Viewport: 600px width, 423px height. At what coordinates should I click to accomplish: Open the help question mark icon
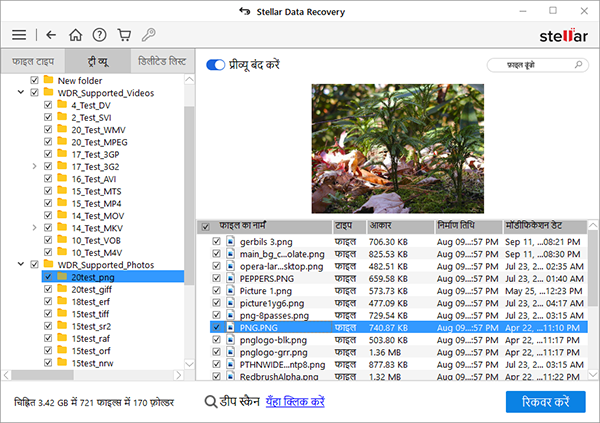pos(99,35)
